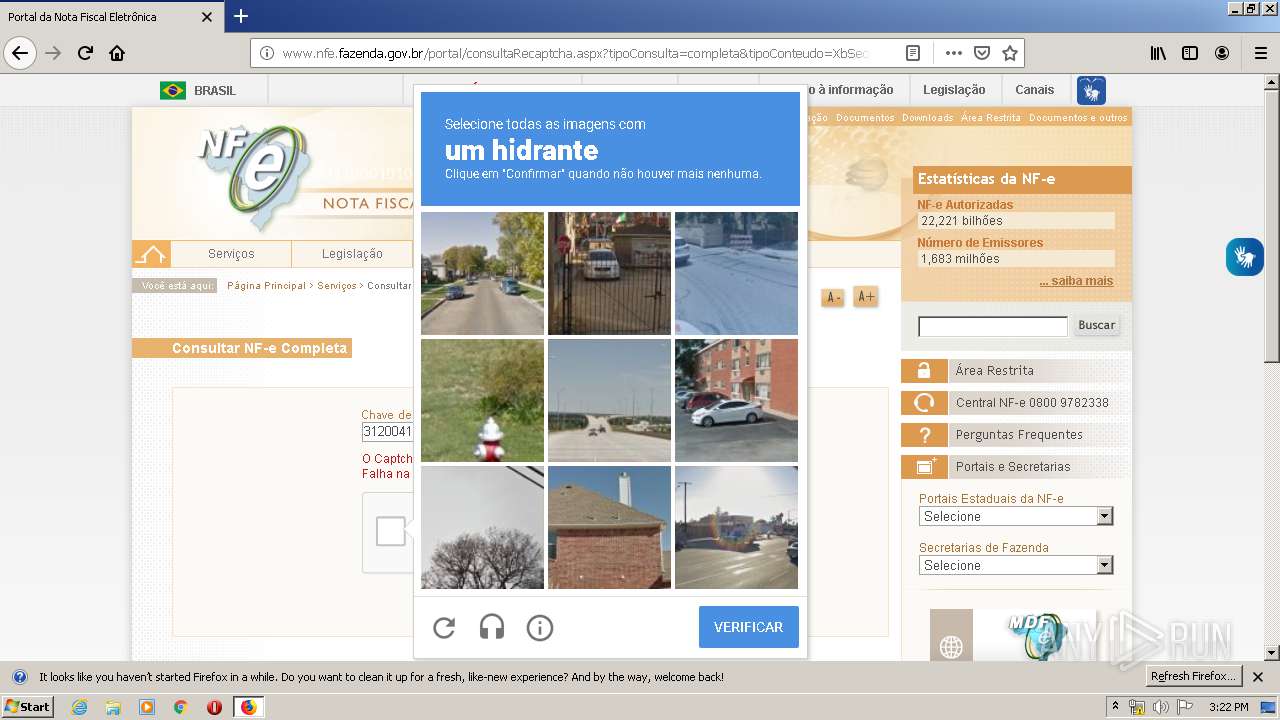Open the Windows Start menu
This screenshot has width=1280, height=720.
coord(27,707)
